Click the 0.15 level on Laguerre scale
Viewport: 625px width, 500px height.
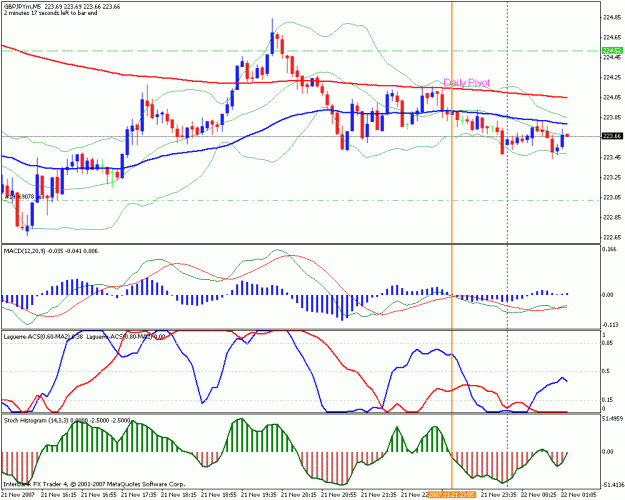click(608, 400)
